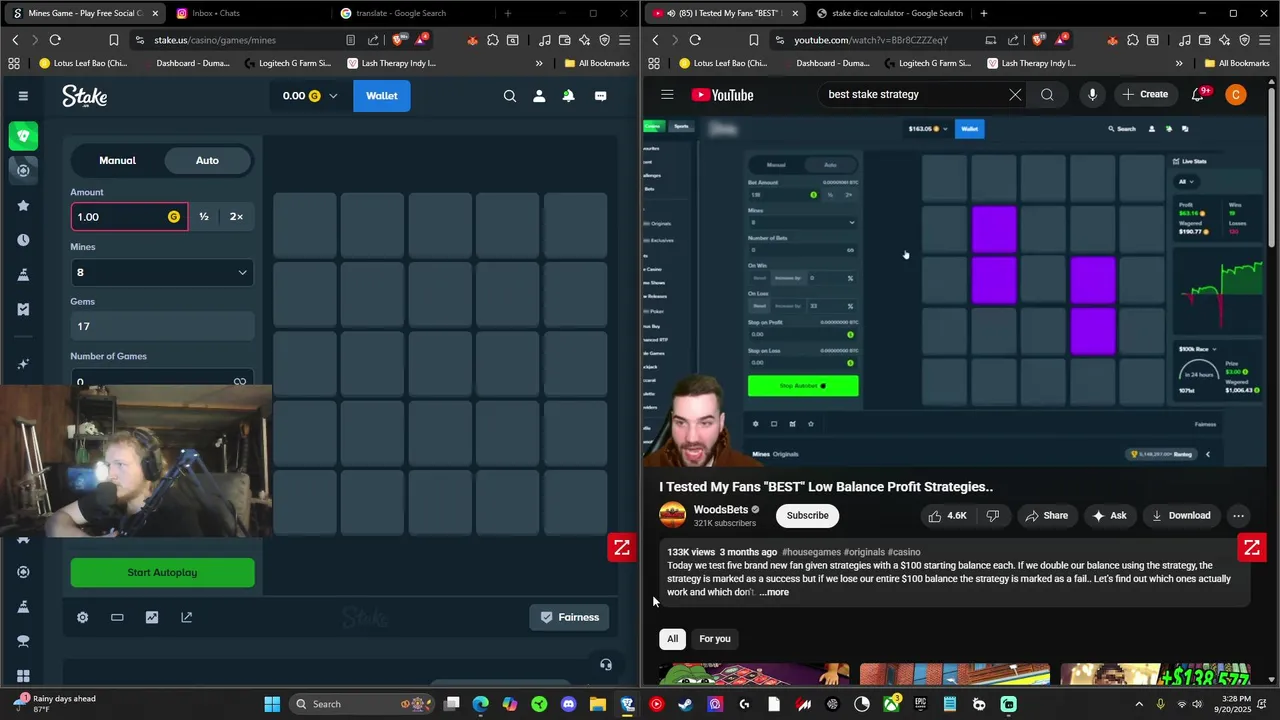The height and width of the screenshot is (720, 1280).
Task: Open Discord from the Windows taskbar
Action: 569,704
